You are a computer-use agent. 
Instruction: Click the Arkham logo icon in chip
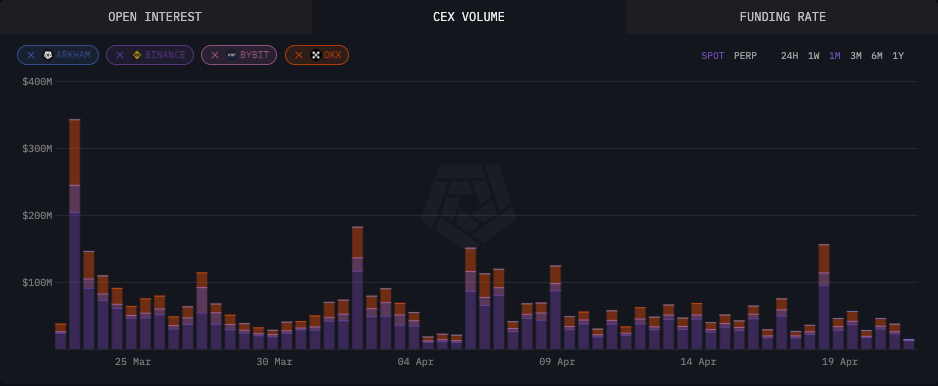click(x=48, y=55)
